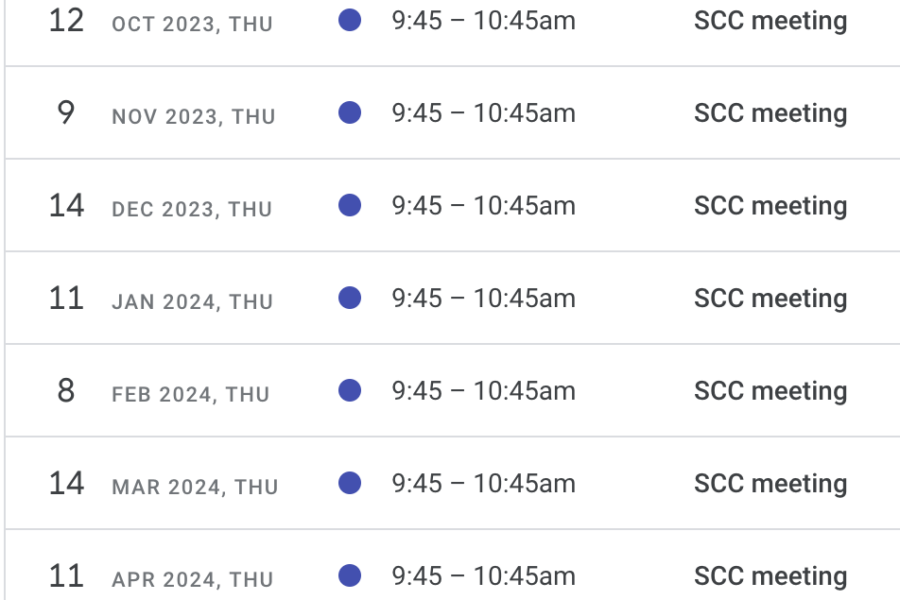Open the SCC meeting on 11 Apr 2024
The image size is (900, 600).
click(770, 576)
